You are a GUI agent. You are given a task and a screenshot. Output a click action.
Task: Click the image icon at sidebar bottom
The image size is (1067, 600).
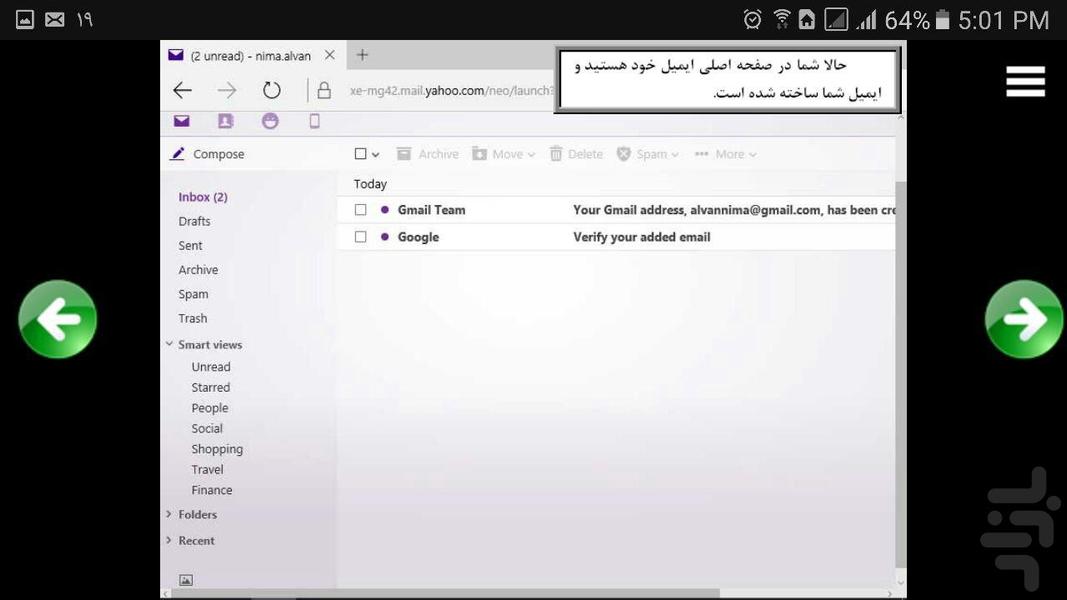click(x=186, y=580)
